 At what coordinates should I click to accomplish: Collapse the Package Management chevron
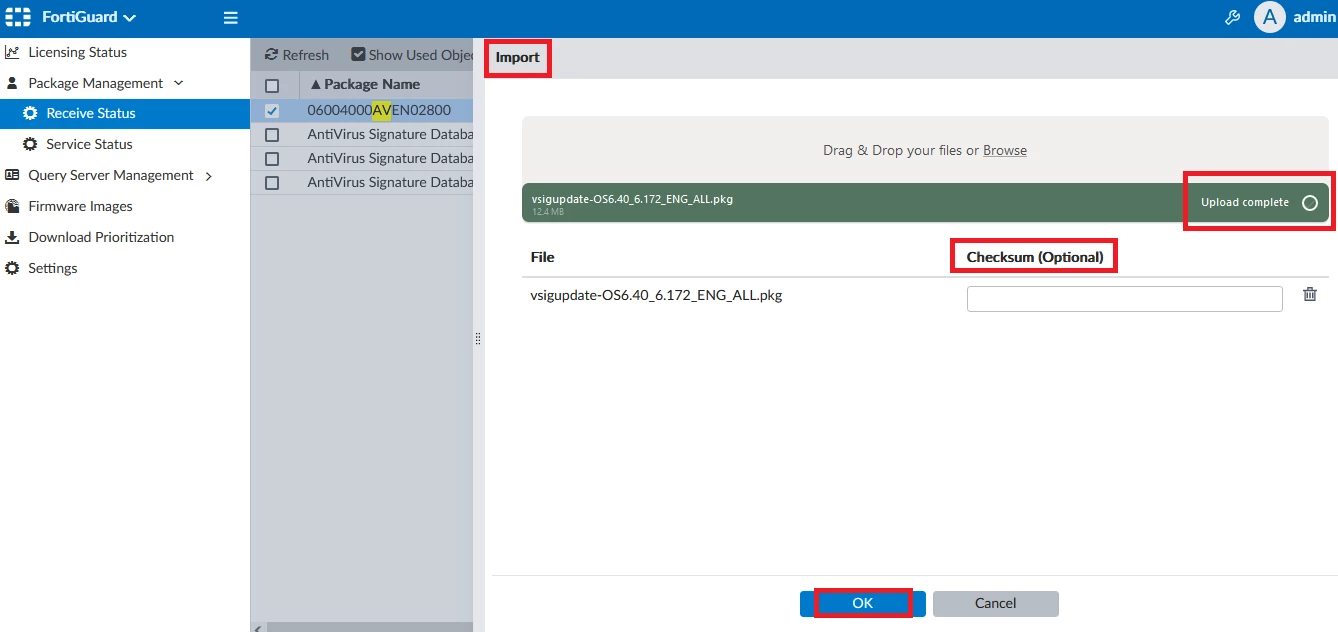(179, 83)
